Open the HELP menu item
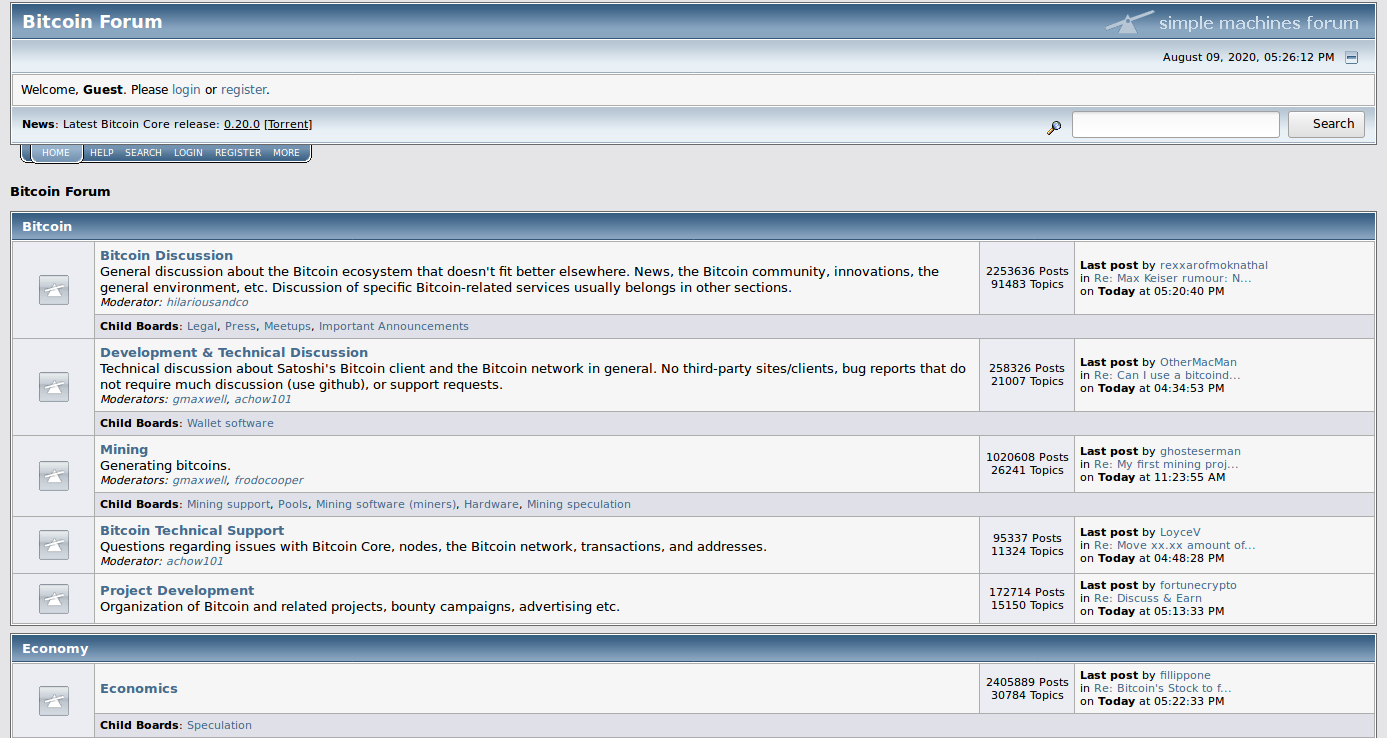 (x=102, y=153)
